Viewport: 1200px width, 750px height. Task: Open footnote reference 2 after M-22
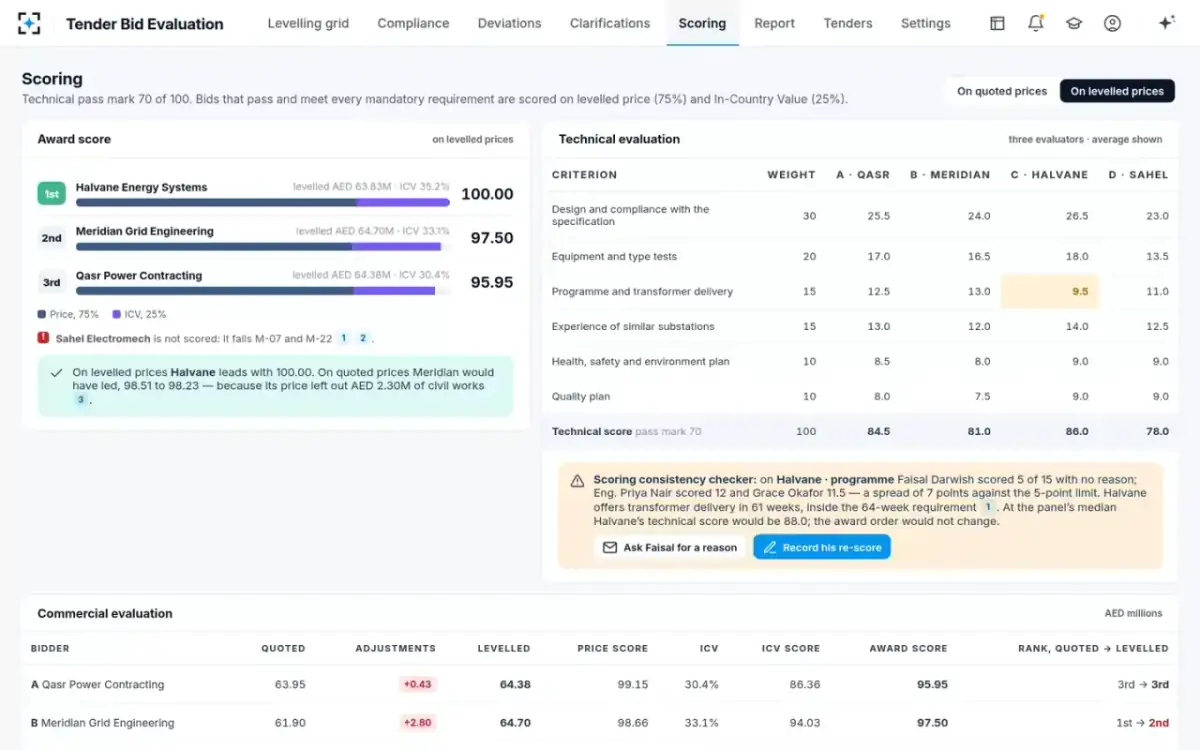[x=362, y=338]
